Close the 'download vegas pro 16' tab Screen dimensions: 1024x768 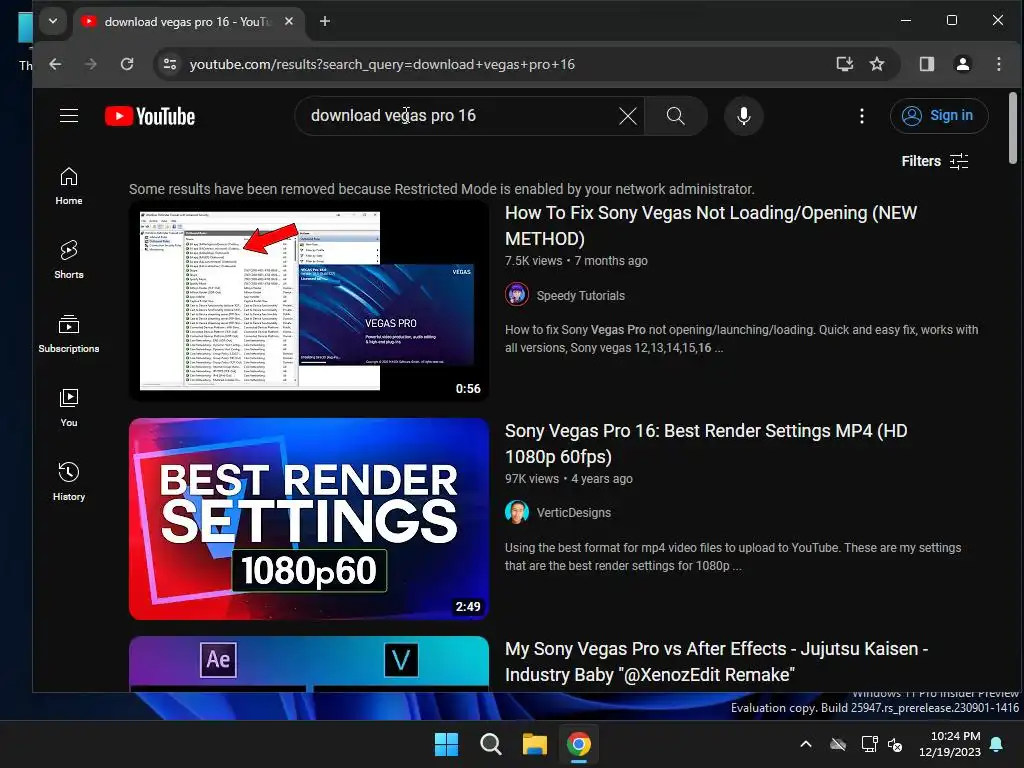(x=289, y=22)
